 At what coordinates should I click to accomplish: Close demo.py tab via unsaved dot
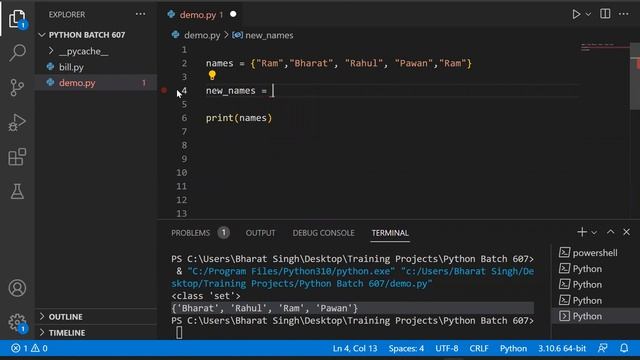click(233, 14)
